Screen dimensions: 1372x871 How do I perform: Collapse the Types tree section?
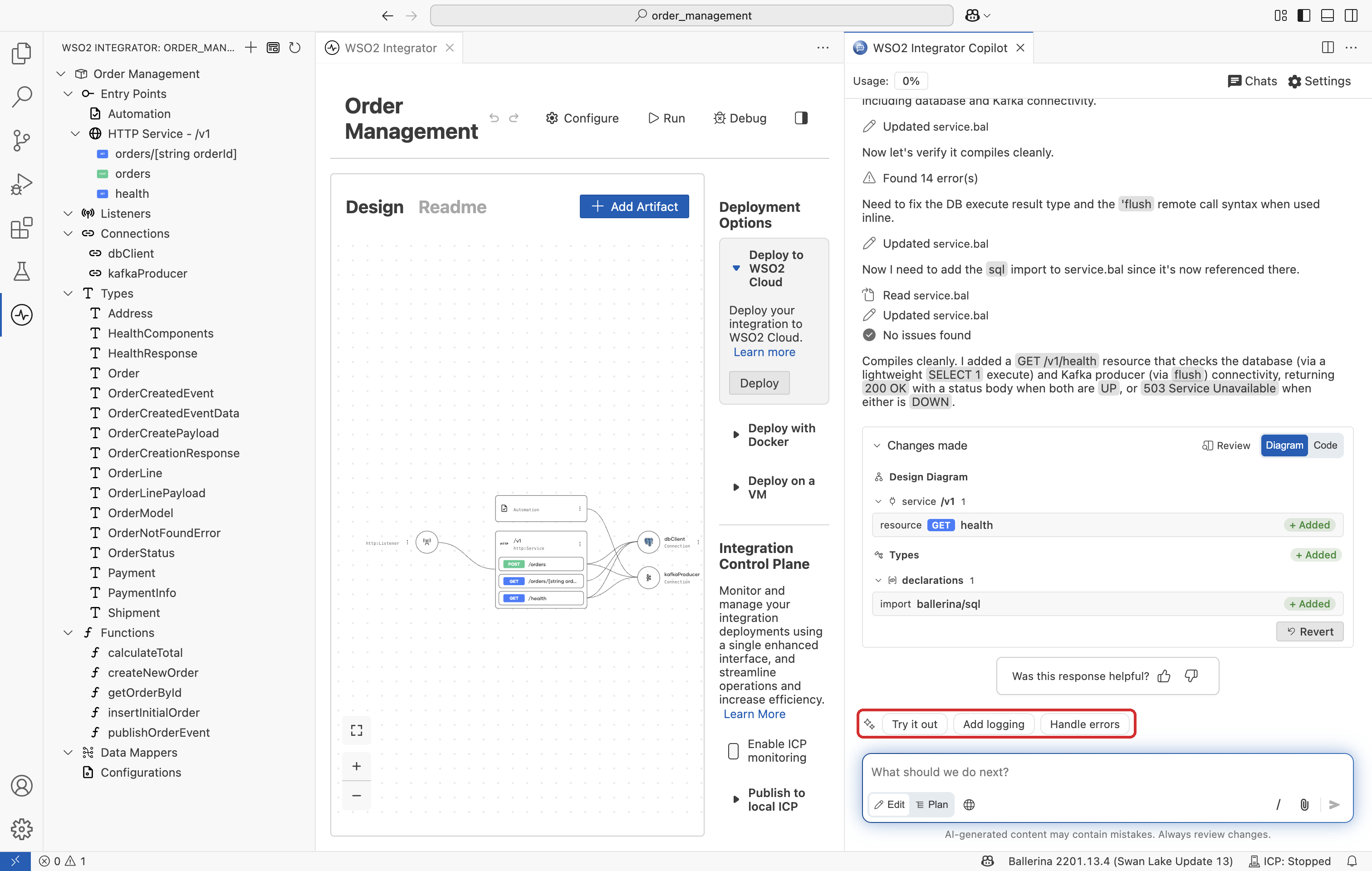coord(69,293)
